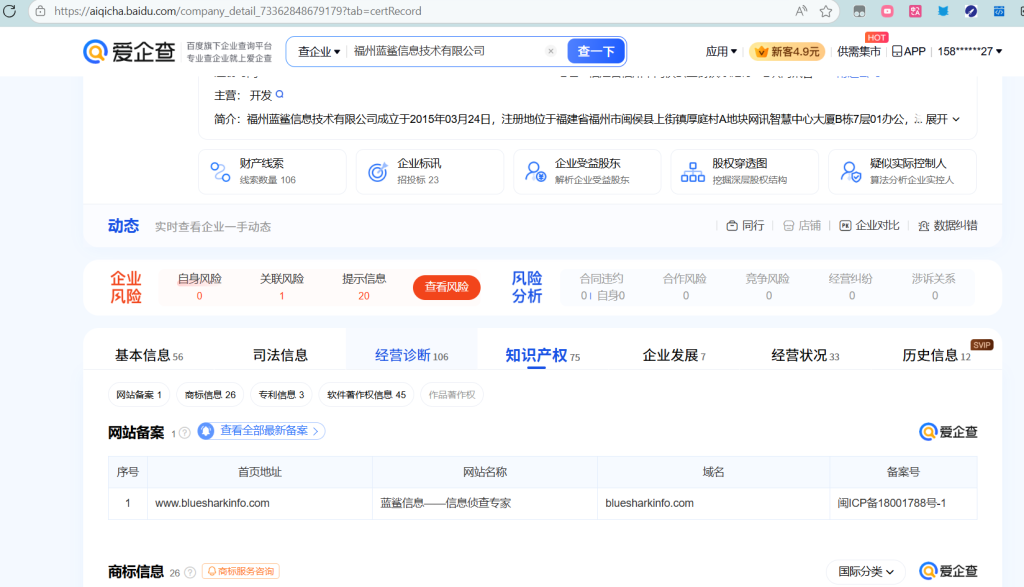Viewport: 1024px width, 587px height.
Task: Switch to 经营状况 tab
Action: (804, 355)
